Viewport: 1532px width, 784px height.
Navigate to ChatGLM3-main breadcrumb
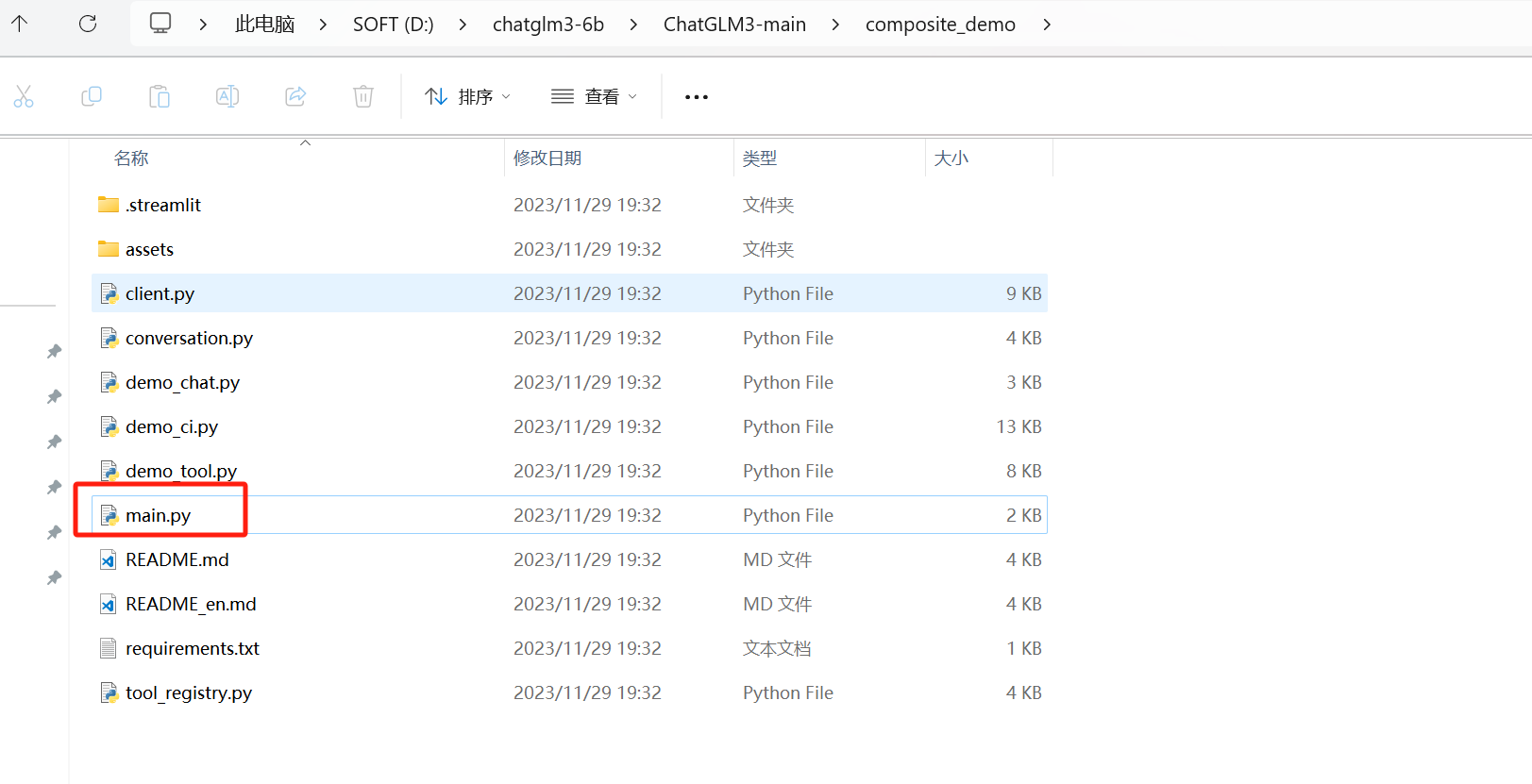(x=735, y=25)
